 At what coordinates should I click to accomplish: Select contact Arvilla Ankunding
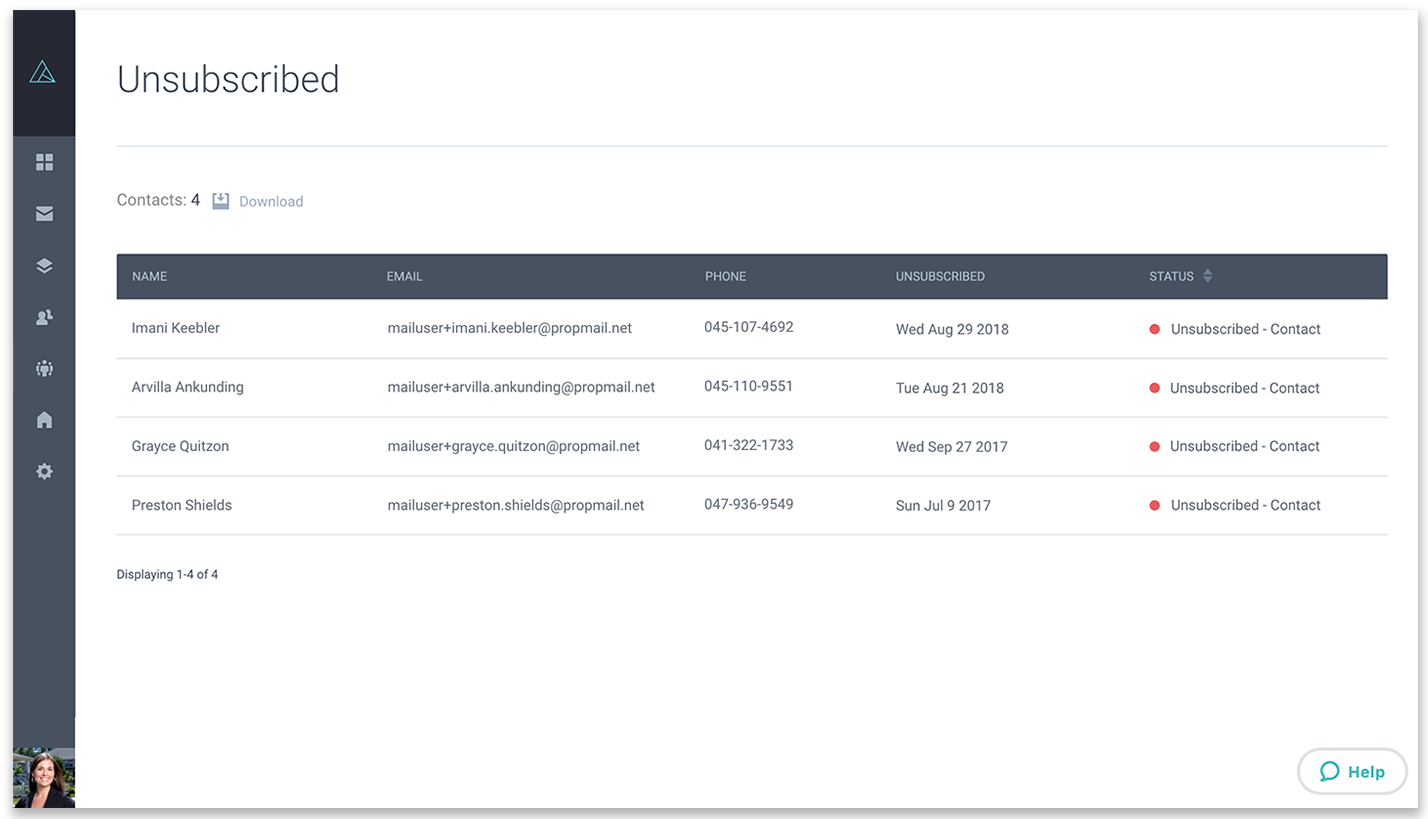188,387
